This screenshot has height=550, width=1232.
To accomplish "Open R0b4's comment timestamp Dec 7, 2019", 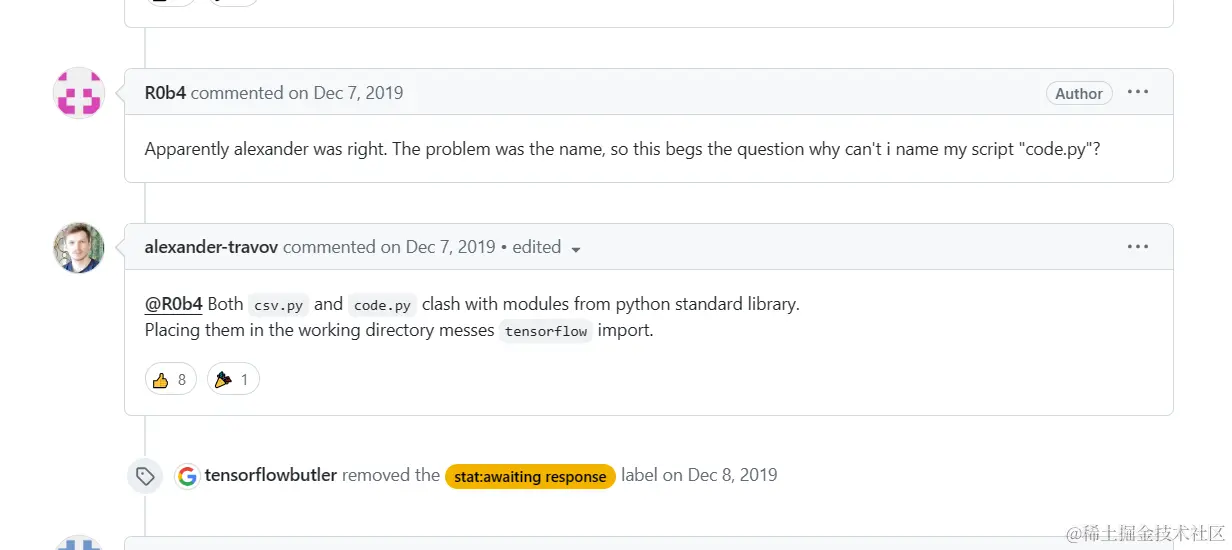I will [x=358, y=93].
